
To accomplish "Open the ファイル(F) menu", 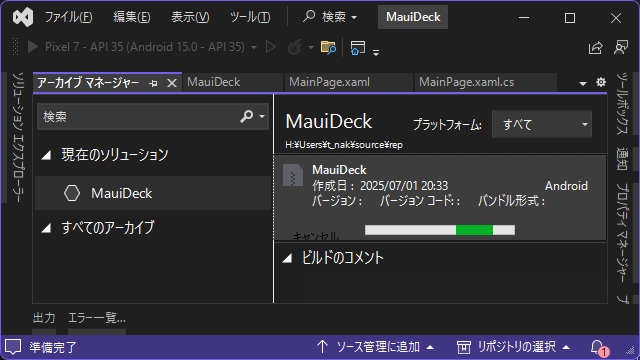I will pos(69,17).
